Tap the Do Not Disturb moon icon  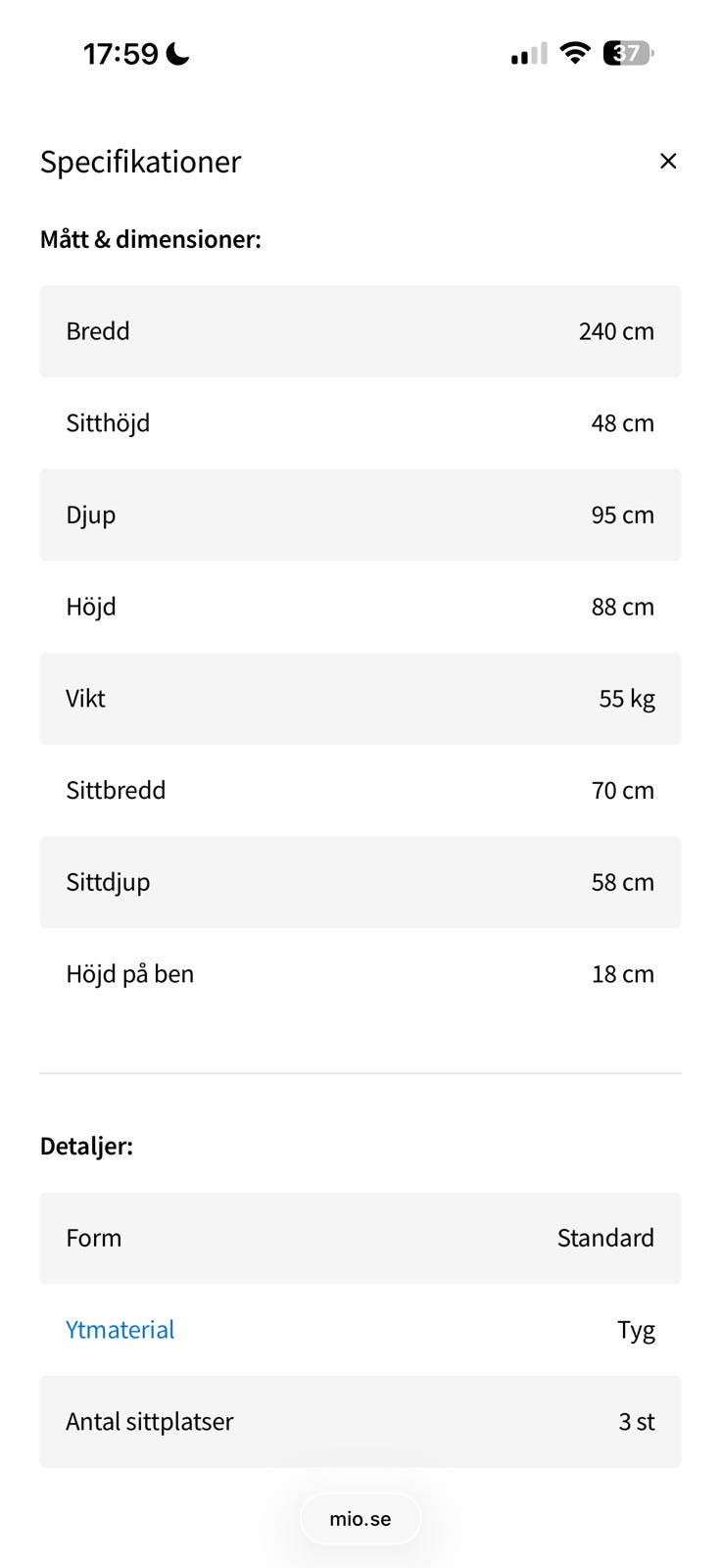(178, 54)
